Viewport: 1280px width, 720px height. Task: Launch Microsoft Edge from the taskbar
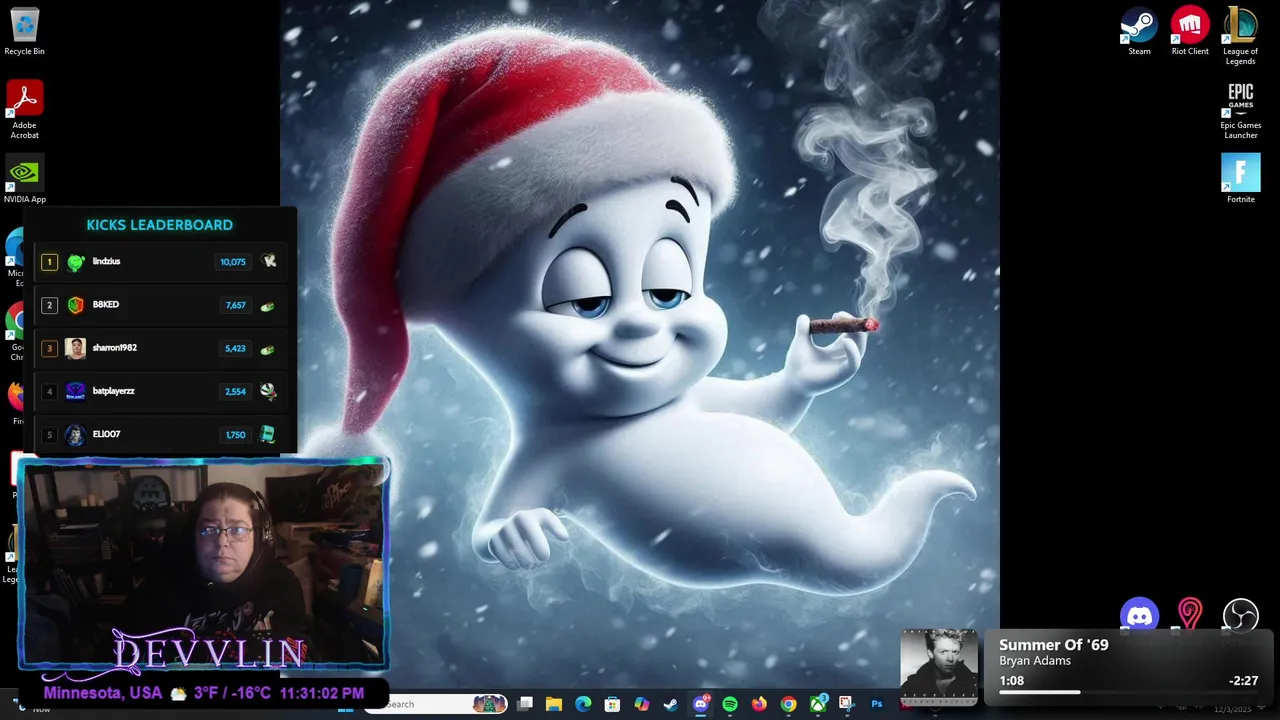[583, 704]
